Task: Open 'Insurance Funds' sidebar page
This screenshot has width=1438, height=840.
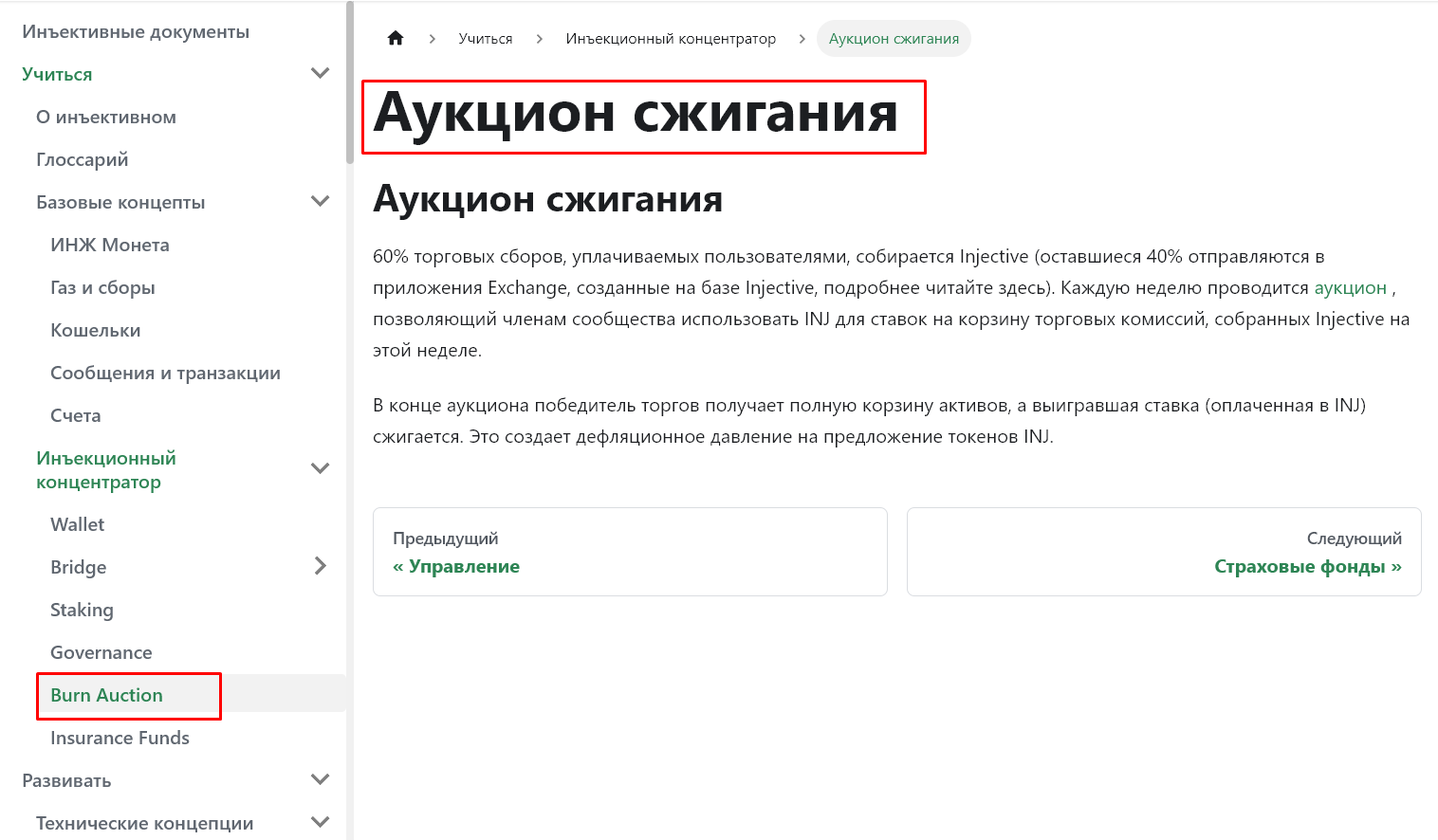Action: click(x=120, y=738)
